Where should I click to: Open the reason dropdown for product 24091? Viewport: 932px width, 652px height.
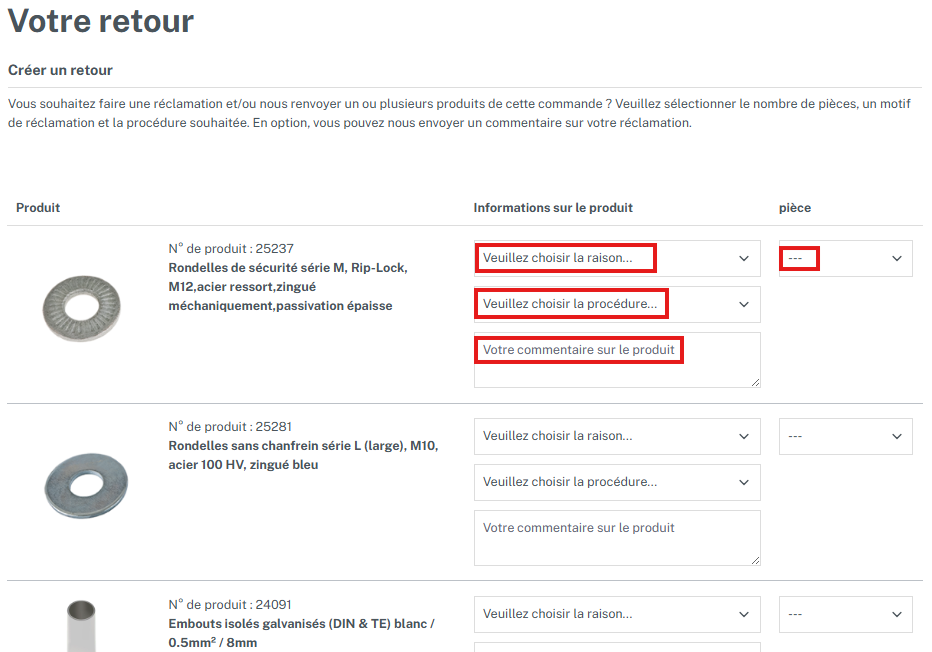click(616, 614)
